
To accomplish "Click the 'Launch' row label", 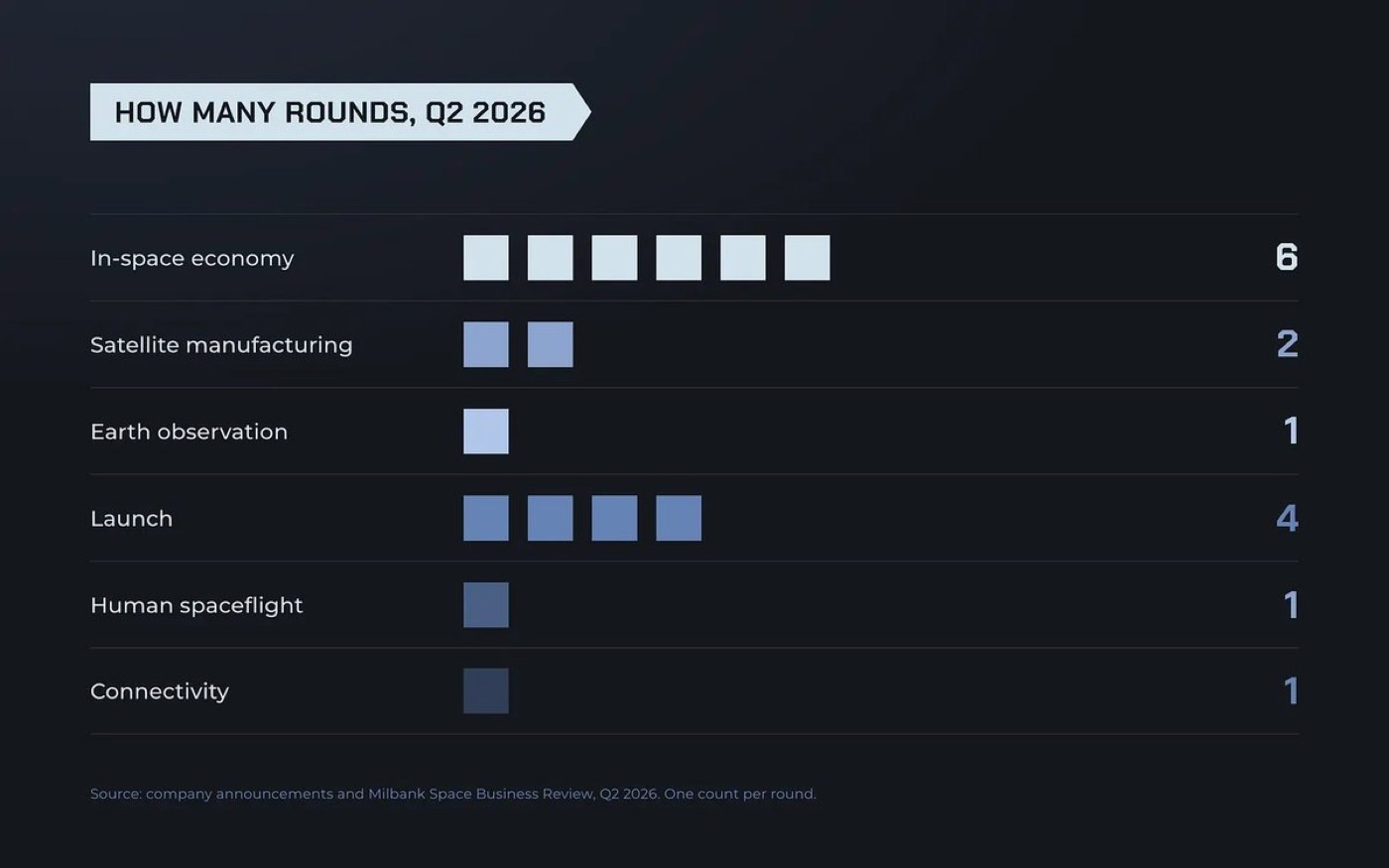I will click(x=132, y=519).
